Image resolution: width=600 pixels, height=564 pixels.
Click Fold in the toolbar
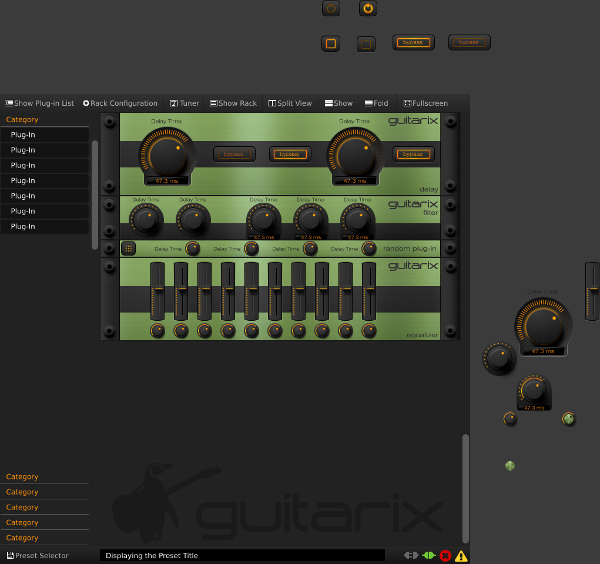377,103
